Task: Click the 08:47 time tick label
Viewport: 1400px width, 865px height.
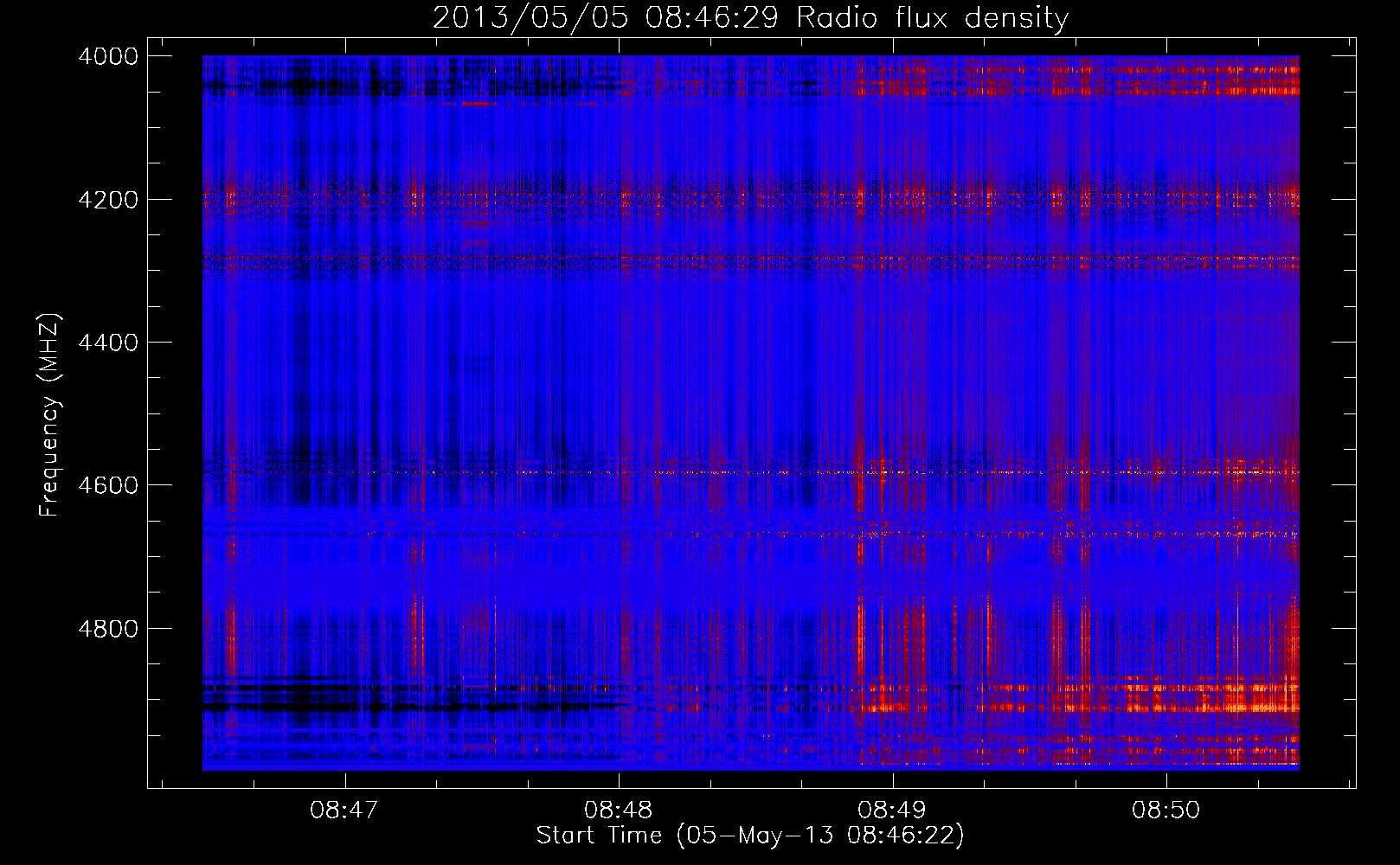Action: (344, 810)
